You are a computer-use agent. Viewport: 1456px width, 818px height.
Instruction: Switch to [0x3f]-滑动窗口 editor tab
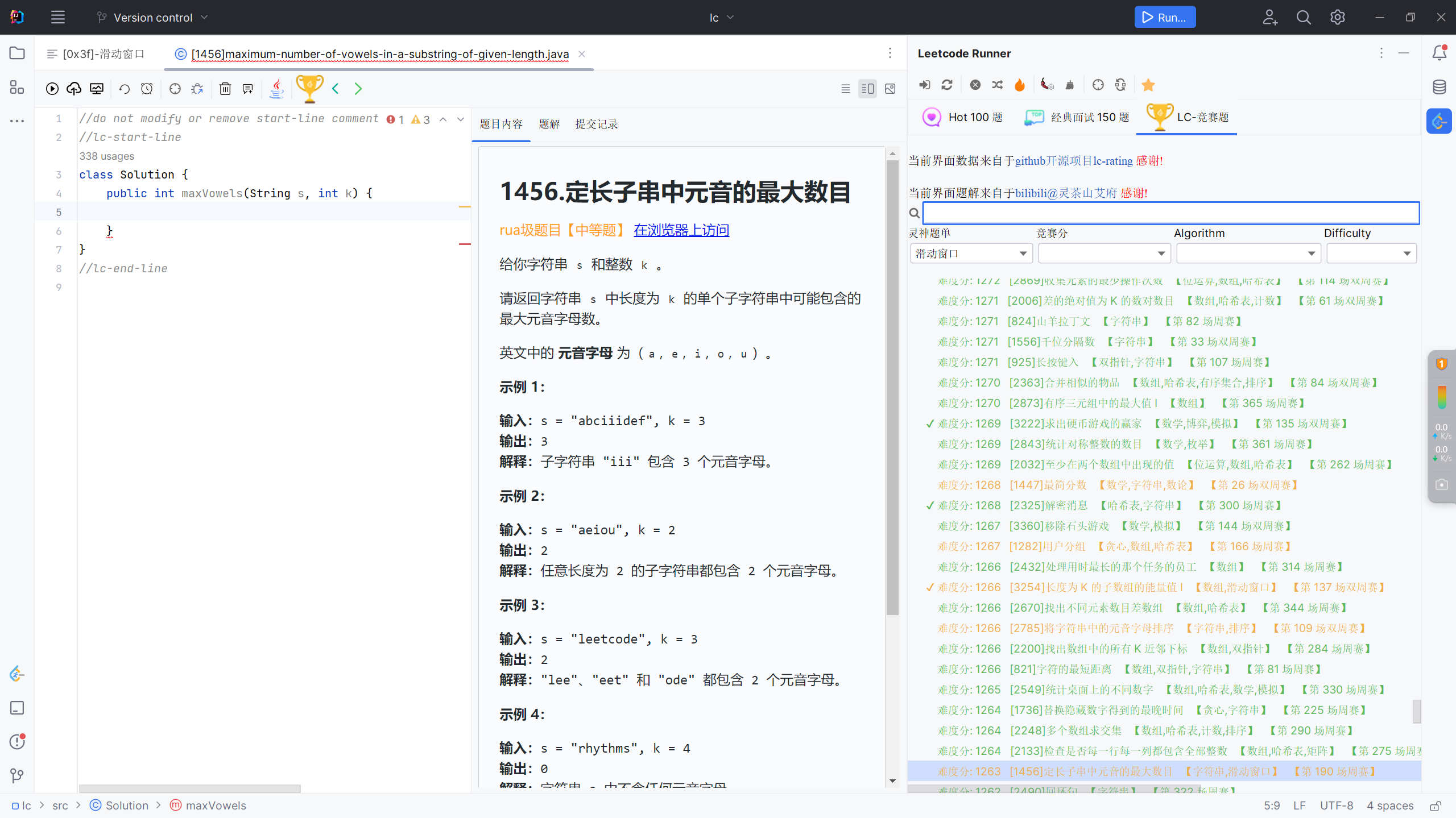96,53
